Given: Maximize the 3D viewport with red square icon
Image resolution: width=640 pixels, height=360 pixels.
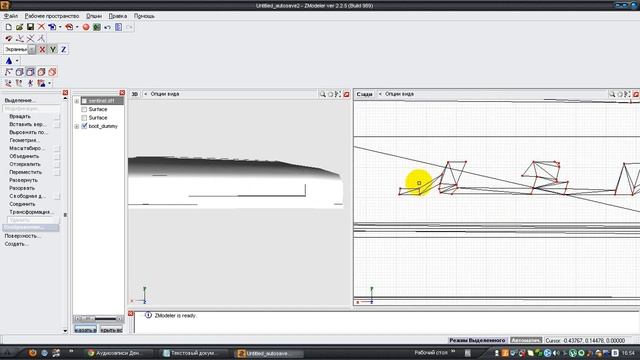Looking at the screenshot, I should tap(347, 94).
